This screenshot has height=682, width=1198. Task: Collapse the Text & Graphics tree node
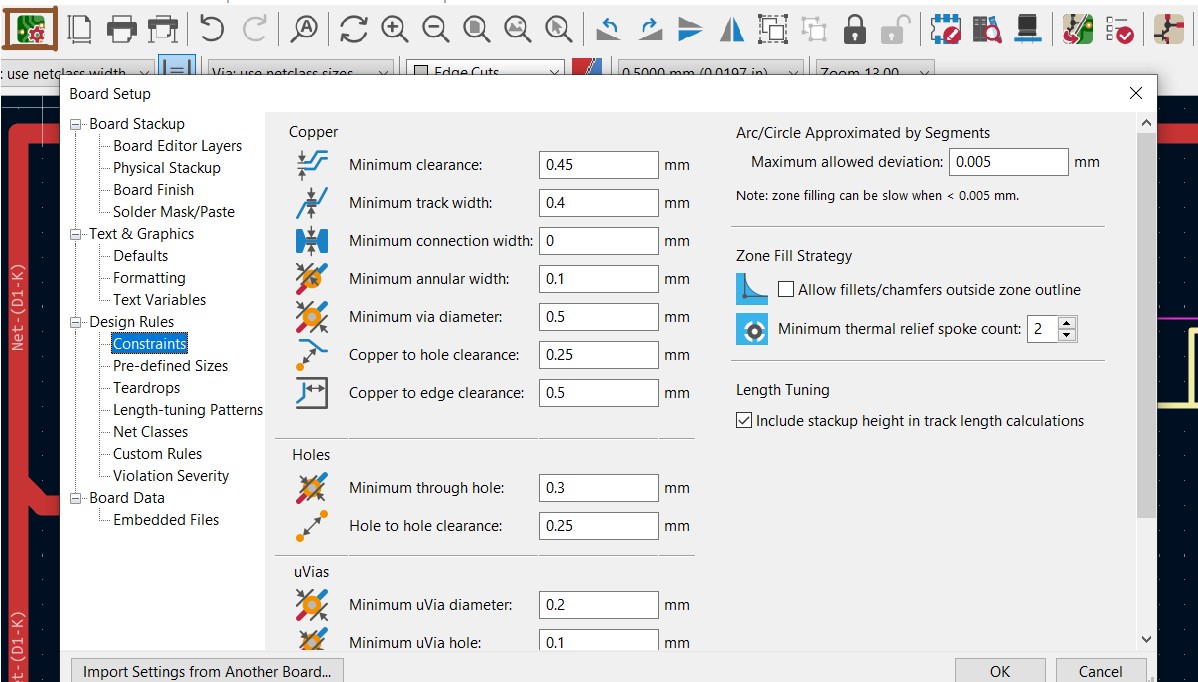(x=76, y=234)
